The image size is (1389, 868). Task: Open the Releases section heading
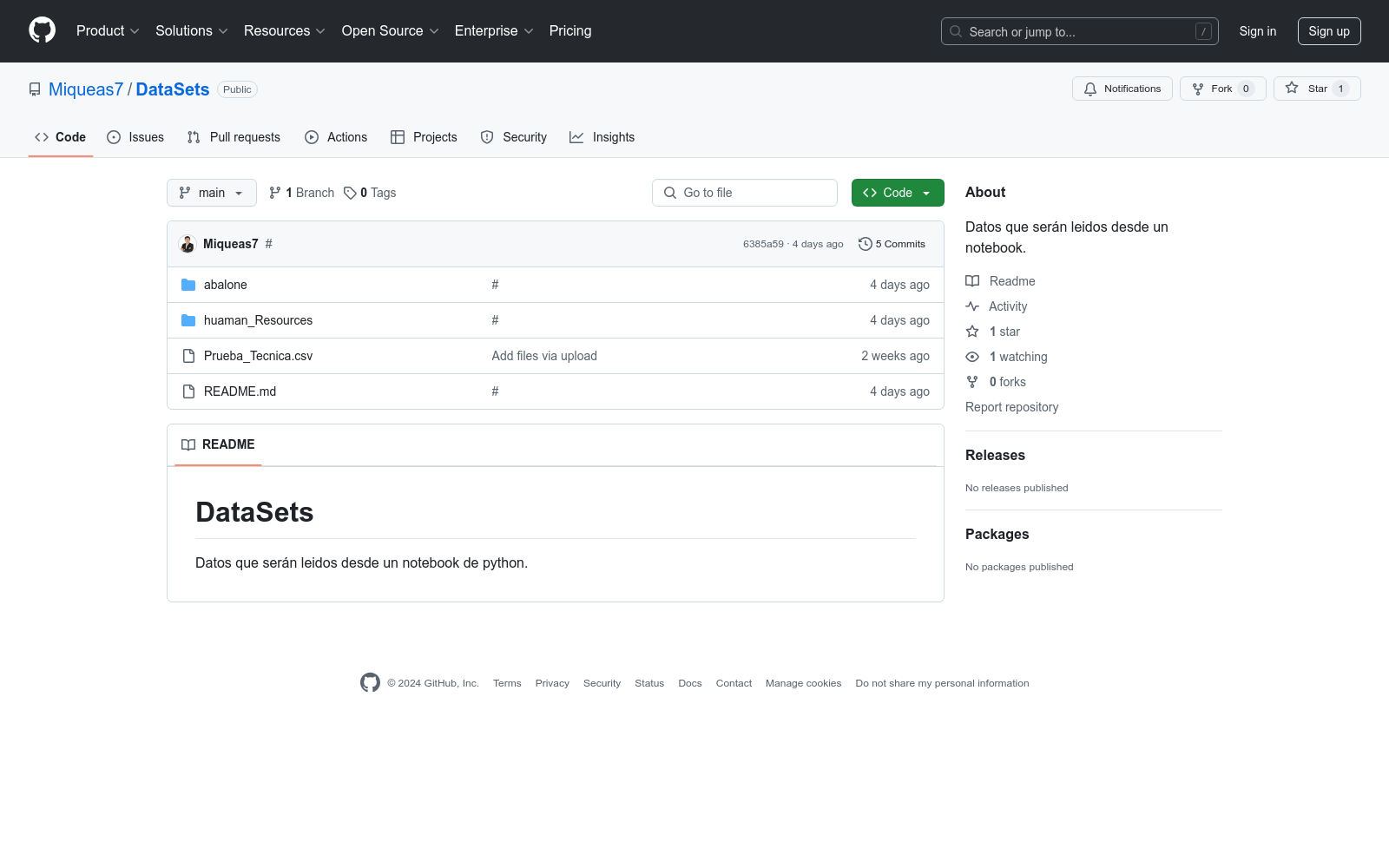(995, 456)
